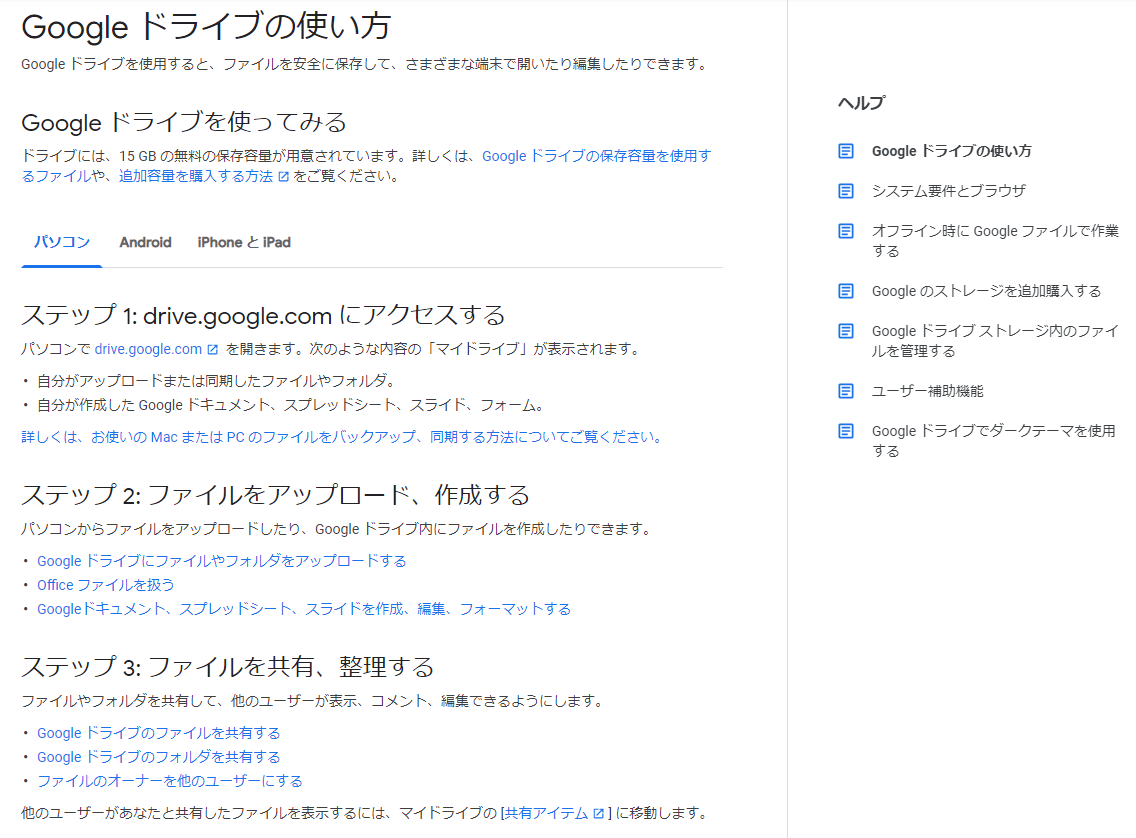
Task: Select the パソコン tab
Action: click(62, 242)
